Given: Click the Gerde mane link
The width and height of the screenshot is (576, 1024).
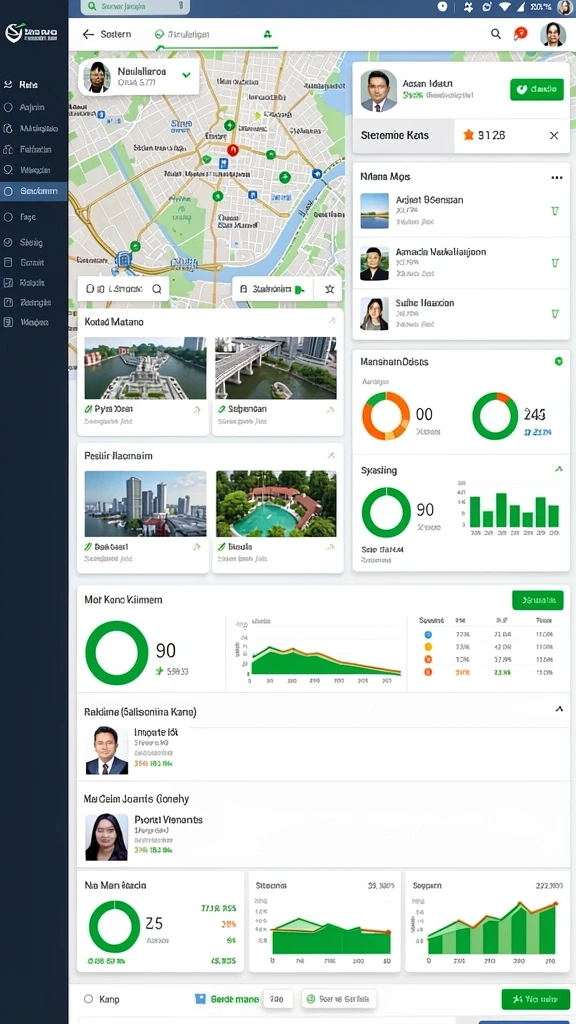Looking at the screenshot, I should click(235, 999).
